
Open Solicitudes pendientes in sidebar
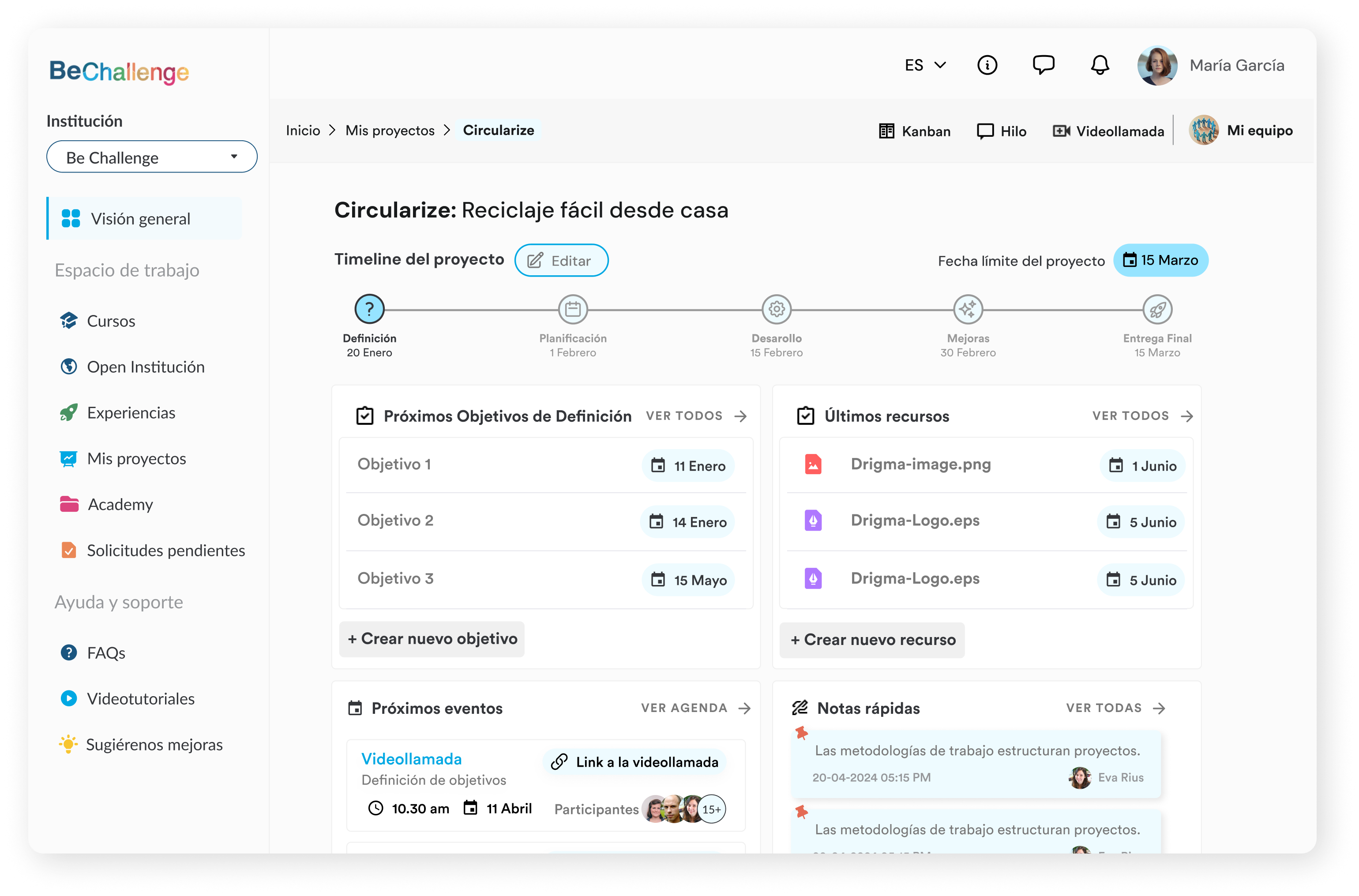click(x=165, y=550)
